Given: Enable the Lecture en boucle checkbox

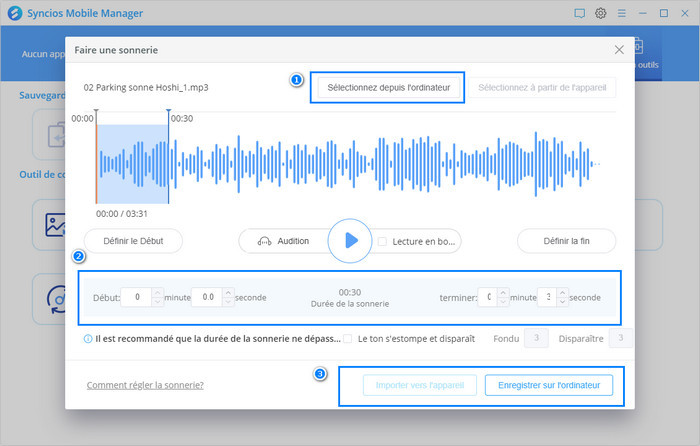Looking at the screenshot, I should pyautogui.click(x=382, y=241).
